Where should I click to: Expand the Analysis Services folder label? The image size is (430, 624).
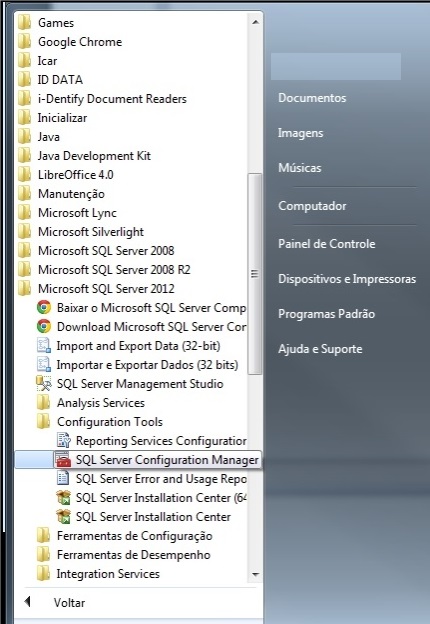[101, 403]
